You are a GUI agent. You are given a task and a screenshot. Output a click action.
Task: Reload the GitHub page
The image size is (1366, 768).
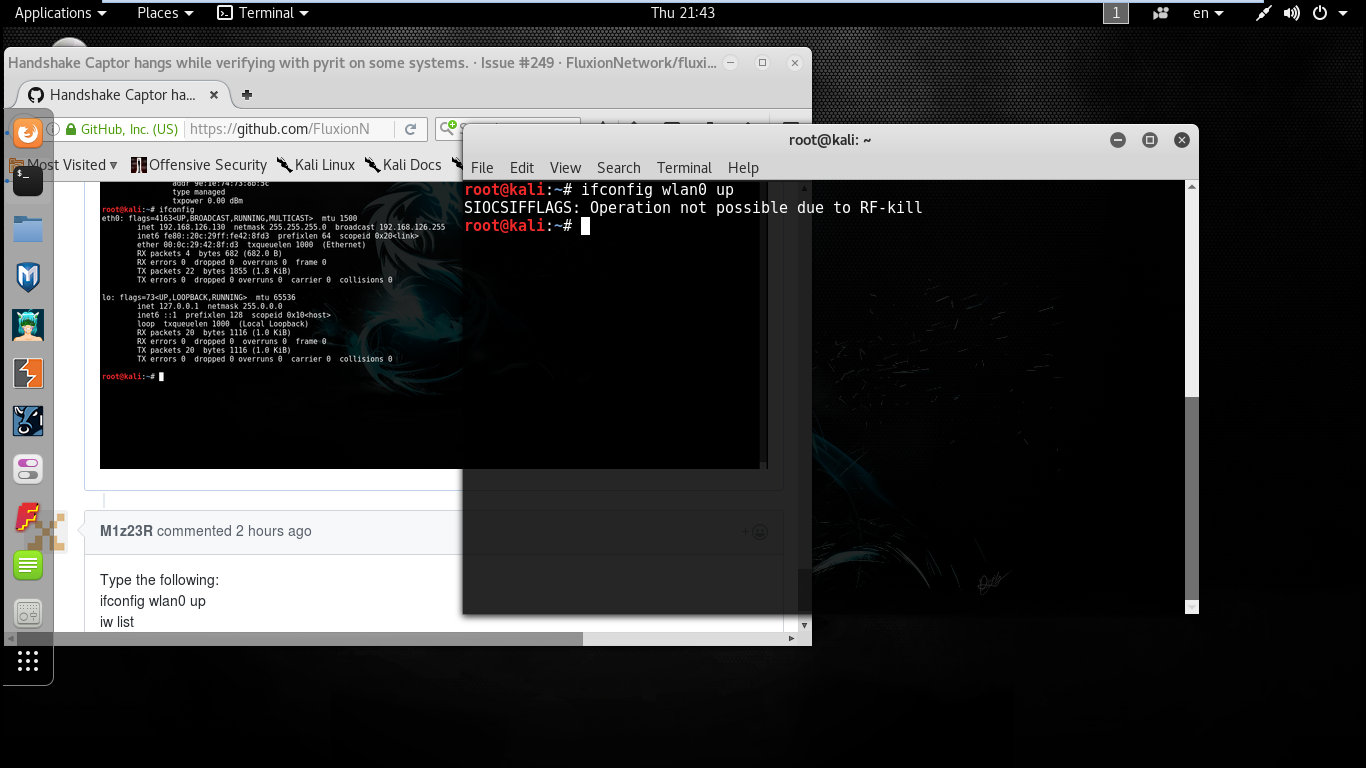(410, 129)
